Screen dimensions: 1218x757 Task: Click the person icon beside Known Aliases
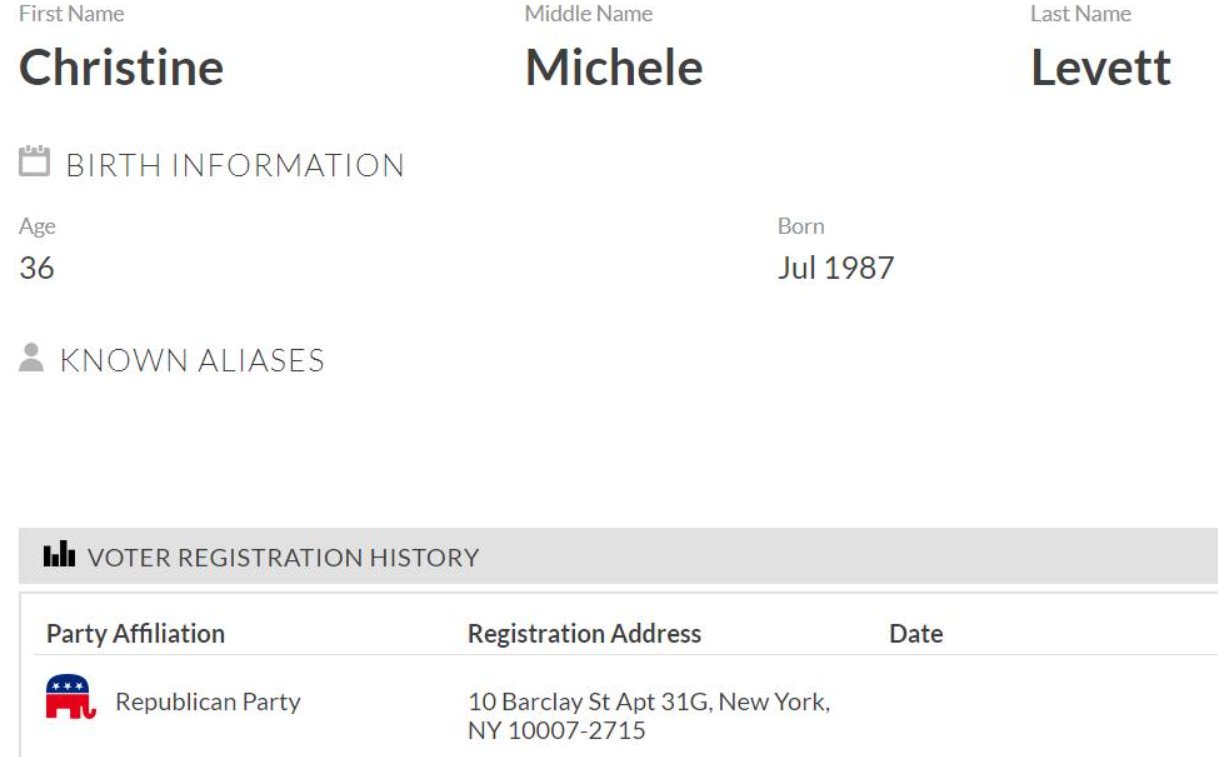click(32, 358)
